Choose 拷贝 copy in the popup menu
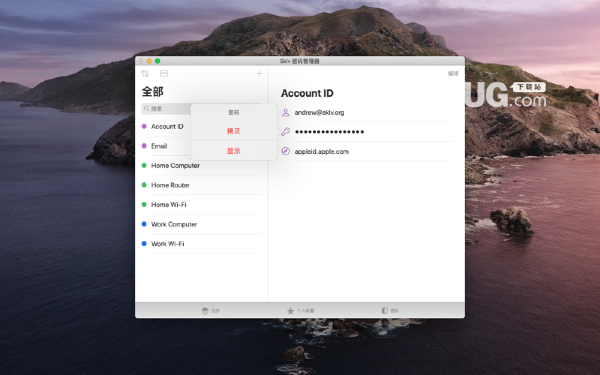Screen dimensions: 600x375 [233, 131]
